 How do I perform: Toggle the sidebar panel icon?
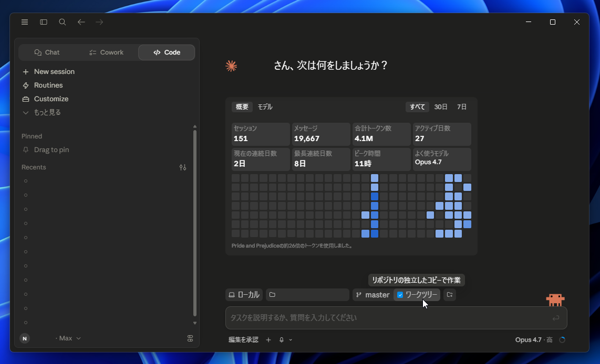(x=44, y=22)
